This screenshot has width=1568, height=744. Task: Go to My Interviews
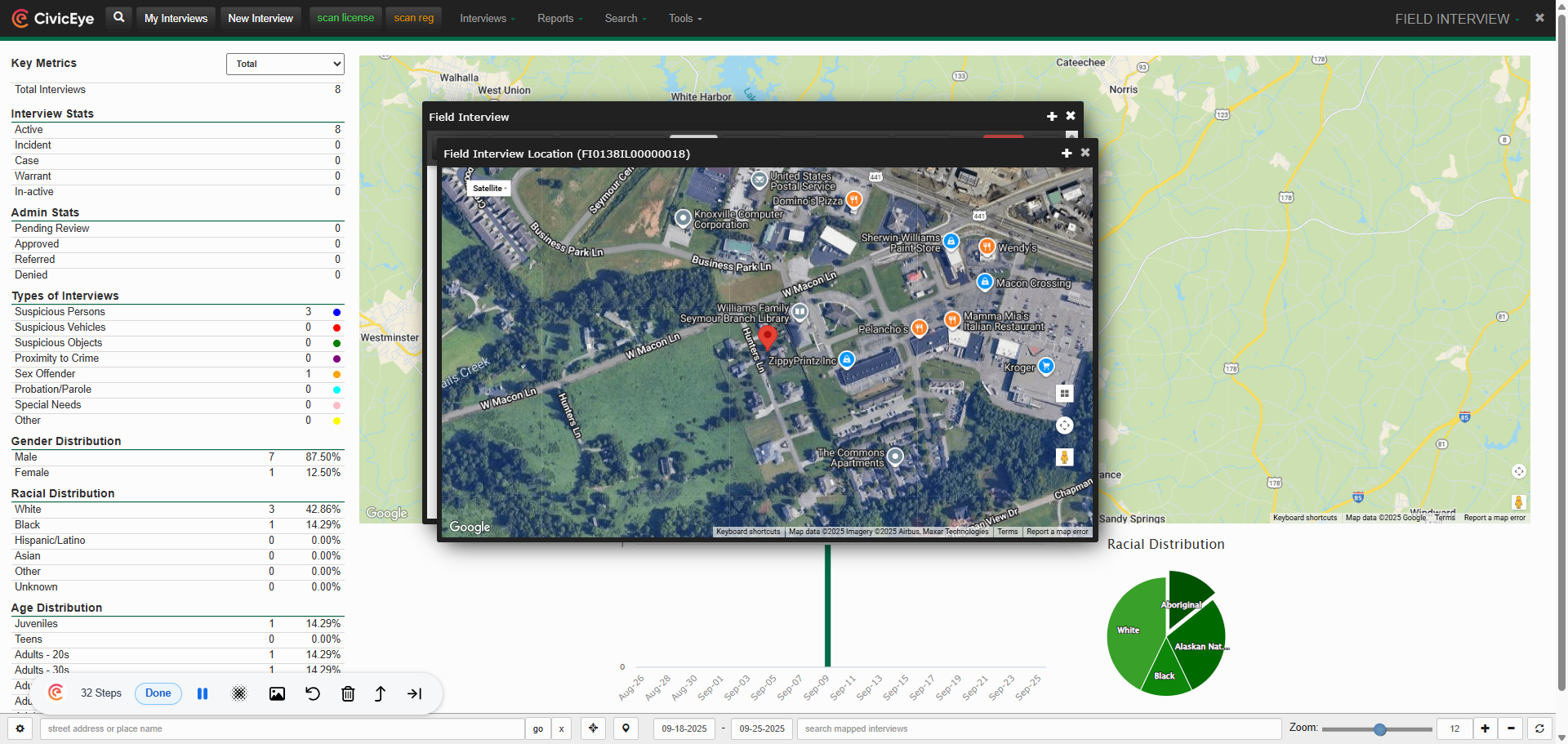coord(176,18)
